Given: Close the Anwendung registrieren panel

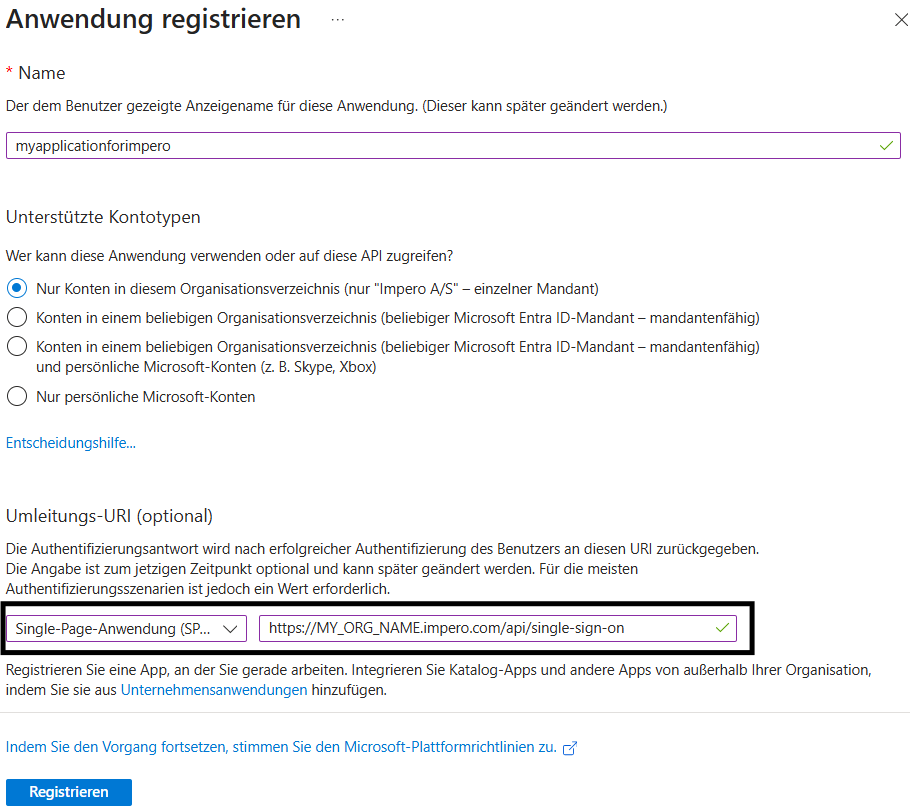Looking at the screenshot, I should [897, 19].
